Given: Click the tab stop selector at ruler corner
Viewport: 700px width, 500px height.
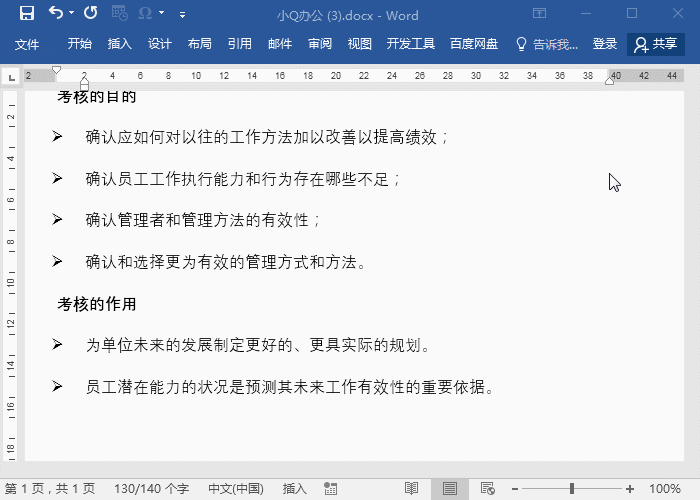Looking at the screenshot, I should point(11,77).
